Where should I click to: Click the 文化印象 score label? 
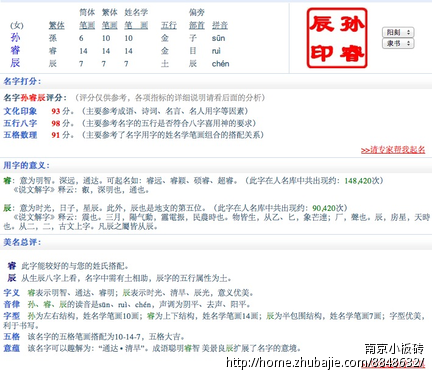click(20, 111)
